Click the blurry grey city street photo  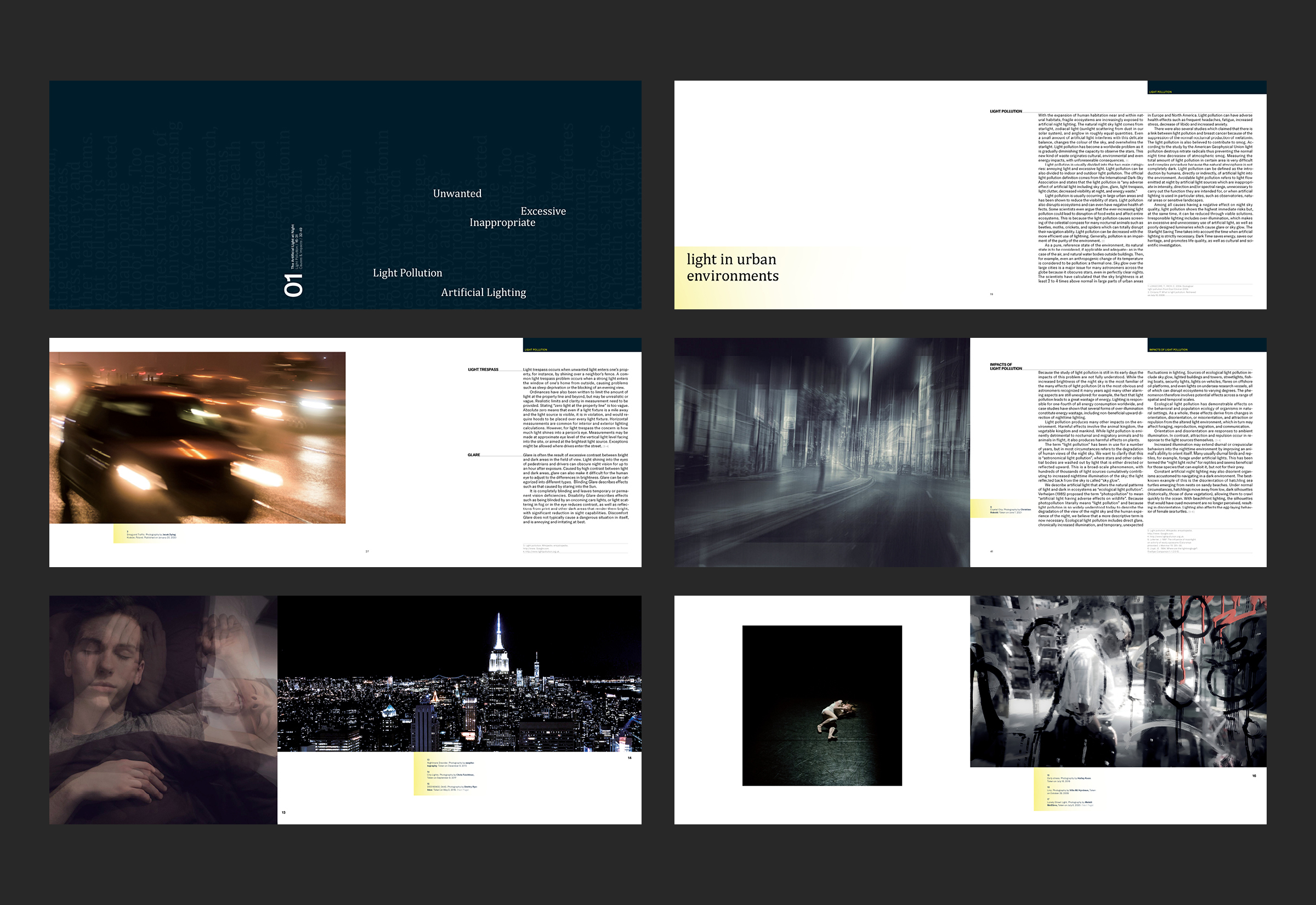coord(822,452)
